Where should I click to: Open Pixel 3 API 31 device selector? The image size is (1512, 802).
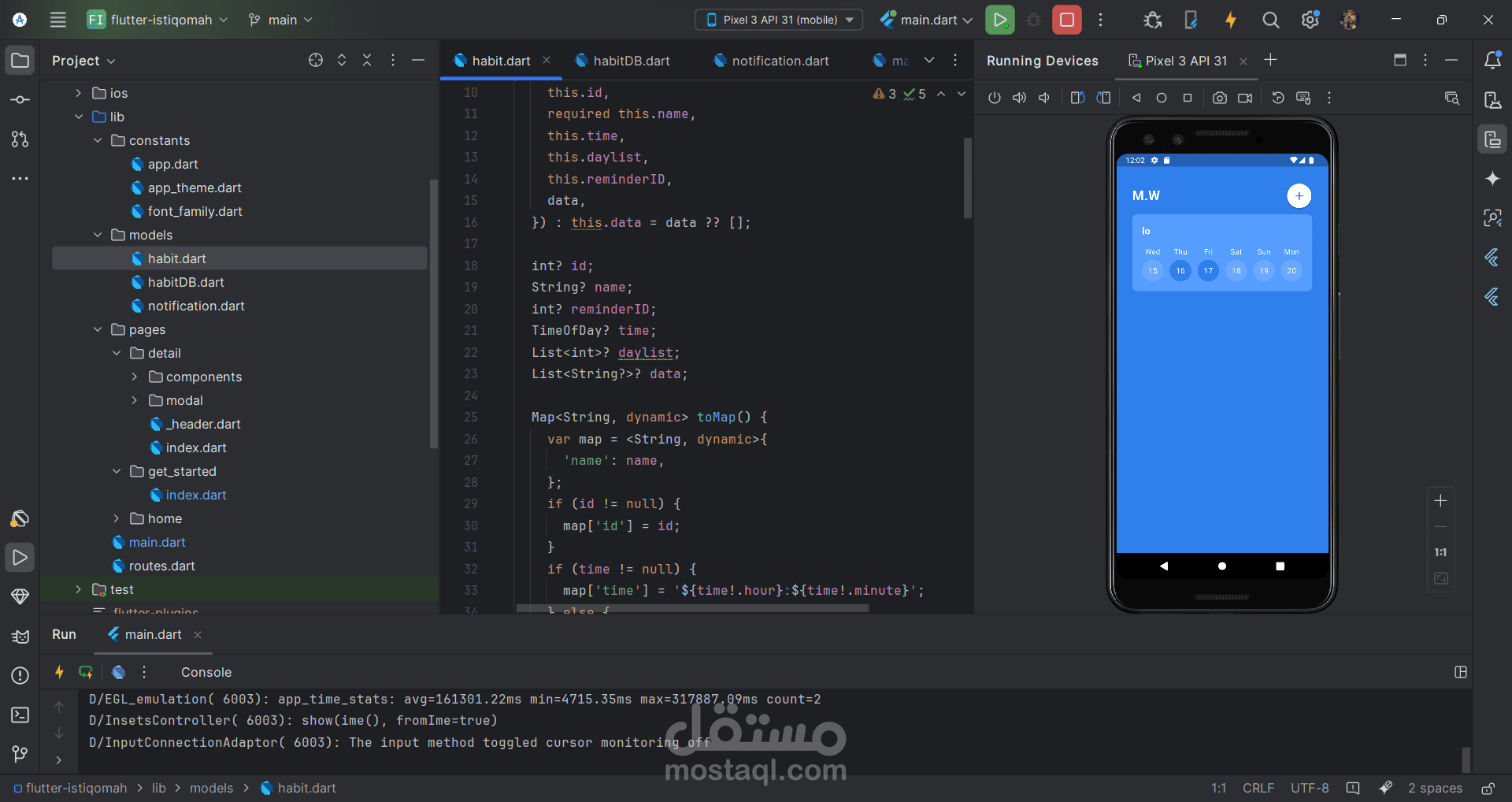point(779,20)
